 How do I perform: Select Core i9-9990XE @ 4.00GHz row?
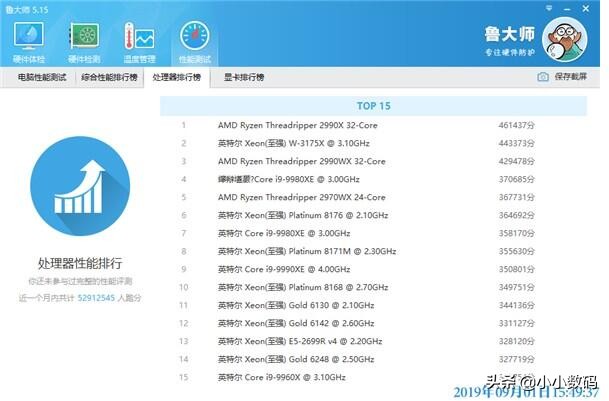tap(373, 269)
